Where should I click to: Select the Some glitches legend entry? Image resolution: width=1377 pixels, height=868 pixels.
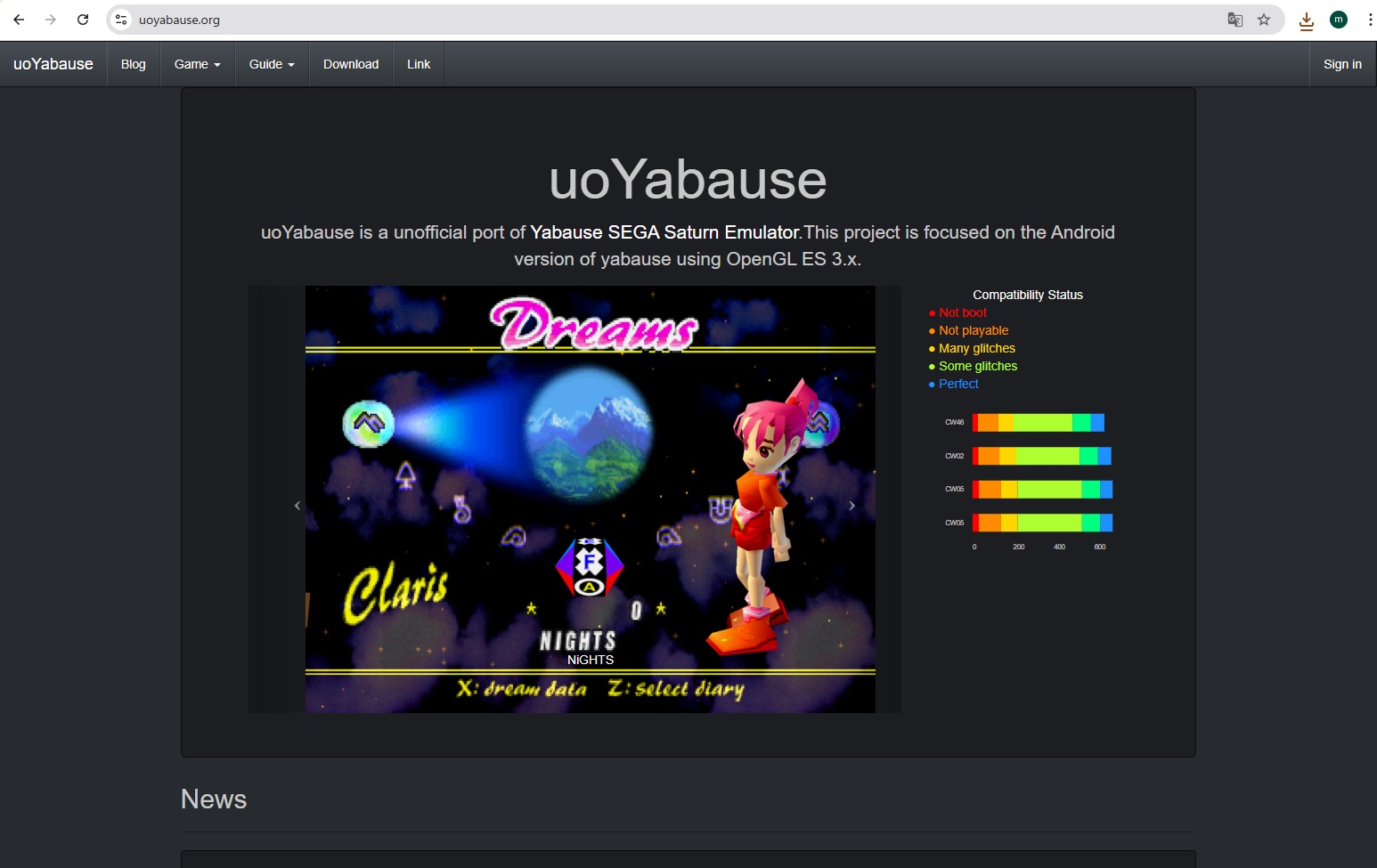coord(973,367)
